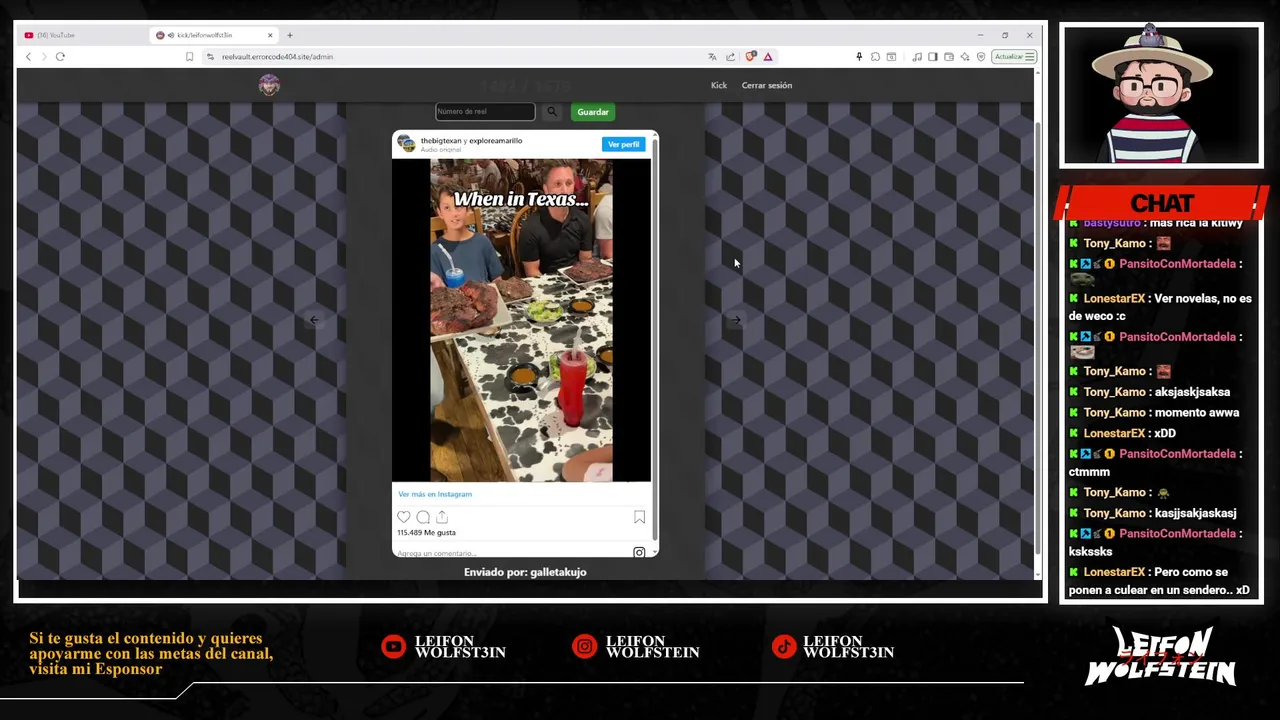Click Tony_Kamo's message momento awwa

(1154, 412)
